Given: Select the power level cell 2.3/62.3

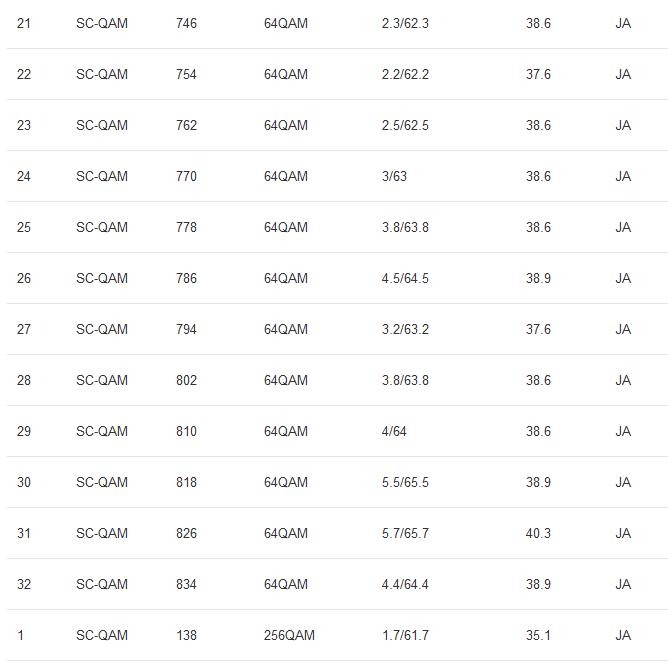Looking at the screenshot, I should tap(405, 23).
